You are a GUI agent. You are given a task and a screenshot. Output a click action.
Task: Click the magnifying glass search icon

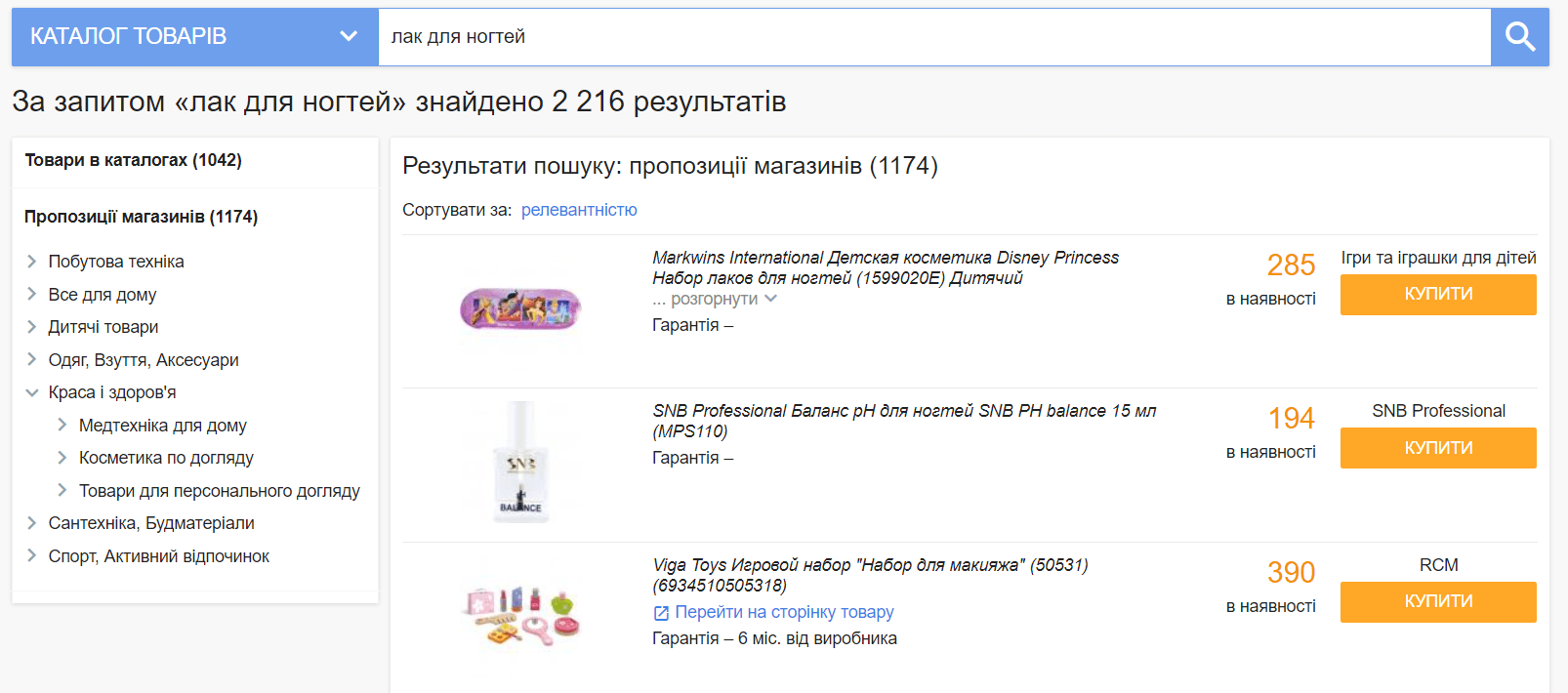click(x=1520, y=37)
